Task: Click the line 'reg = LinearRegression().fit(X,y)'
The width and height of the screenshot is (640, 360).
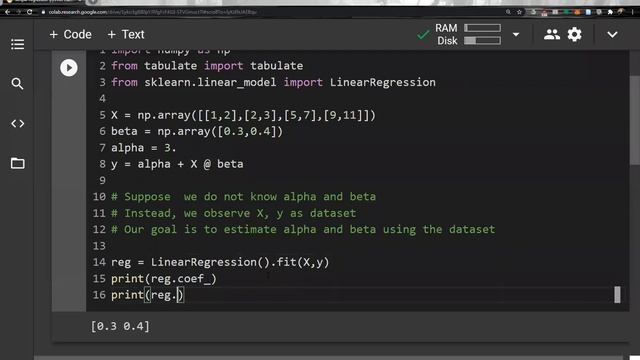Action: coord(220,262)
